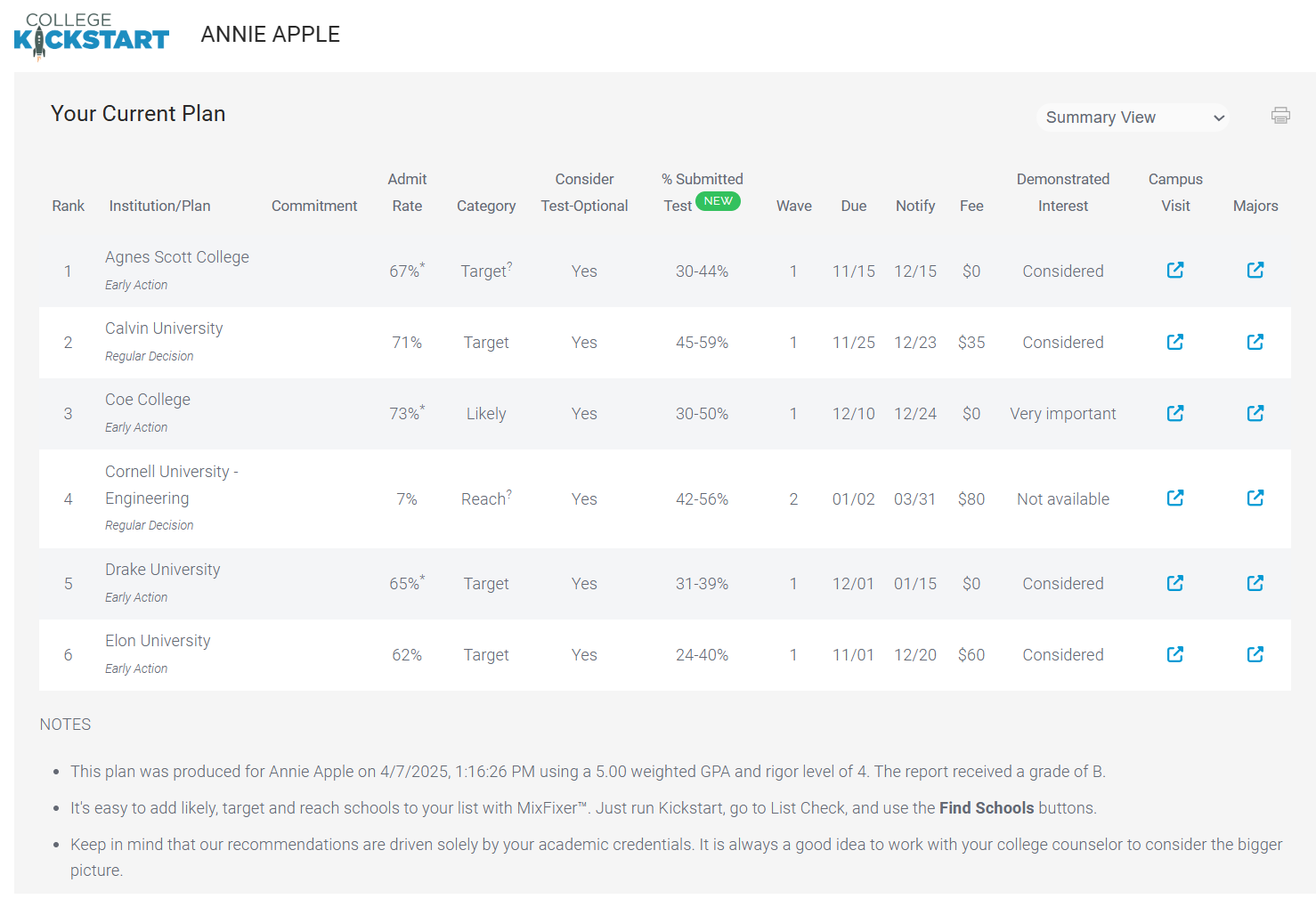Open Majors link for Cornell University
Screen dimensions: 1316x899
click(1255, 498)
